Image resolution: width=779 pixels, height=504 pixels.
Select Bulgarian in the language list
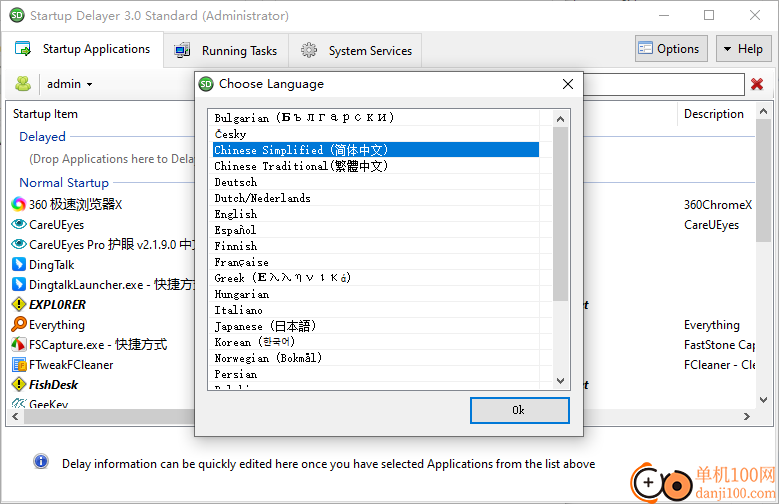pos(376,118)
